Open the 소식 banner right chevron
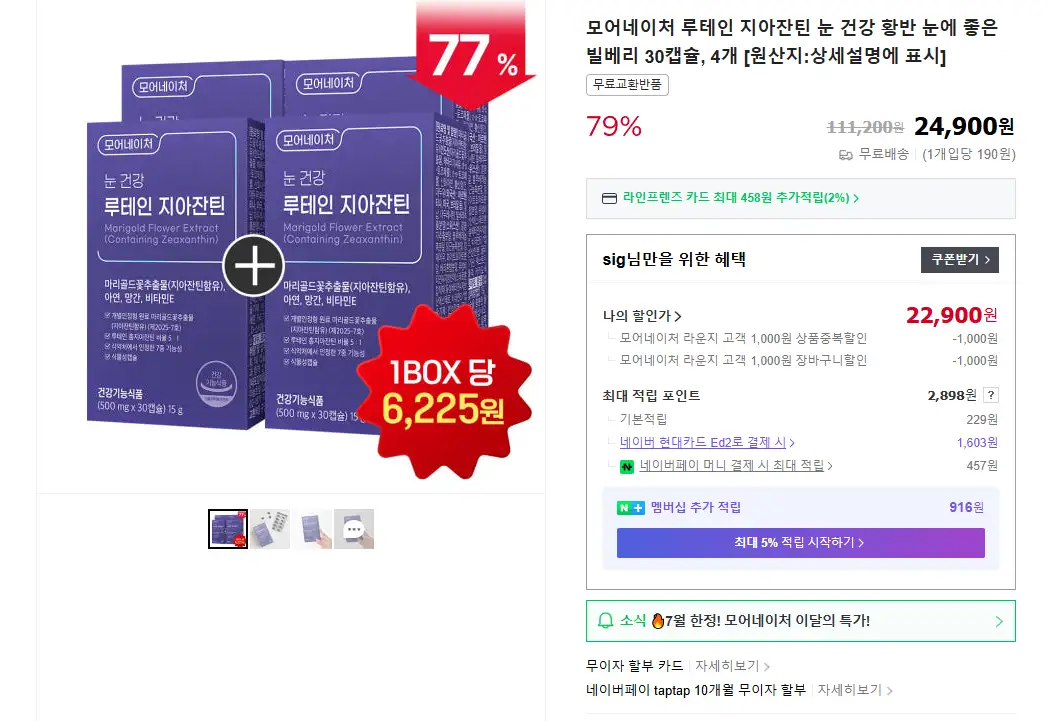This screenshot has width=1049, height=721. click(999, 621)
